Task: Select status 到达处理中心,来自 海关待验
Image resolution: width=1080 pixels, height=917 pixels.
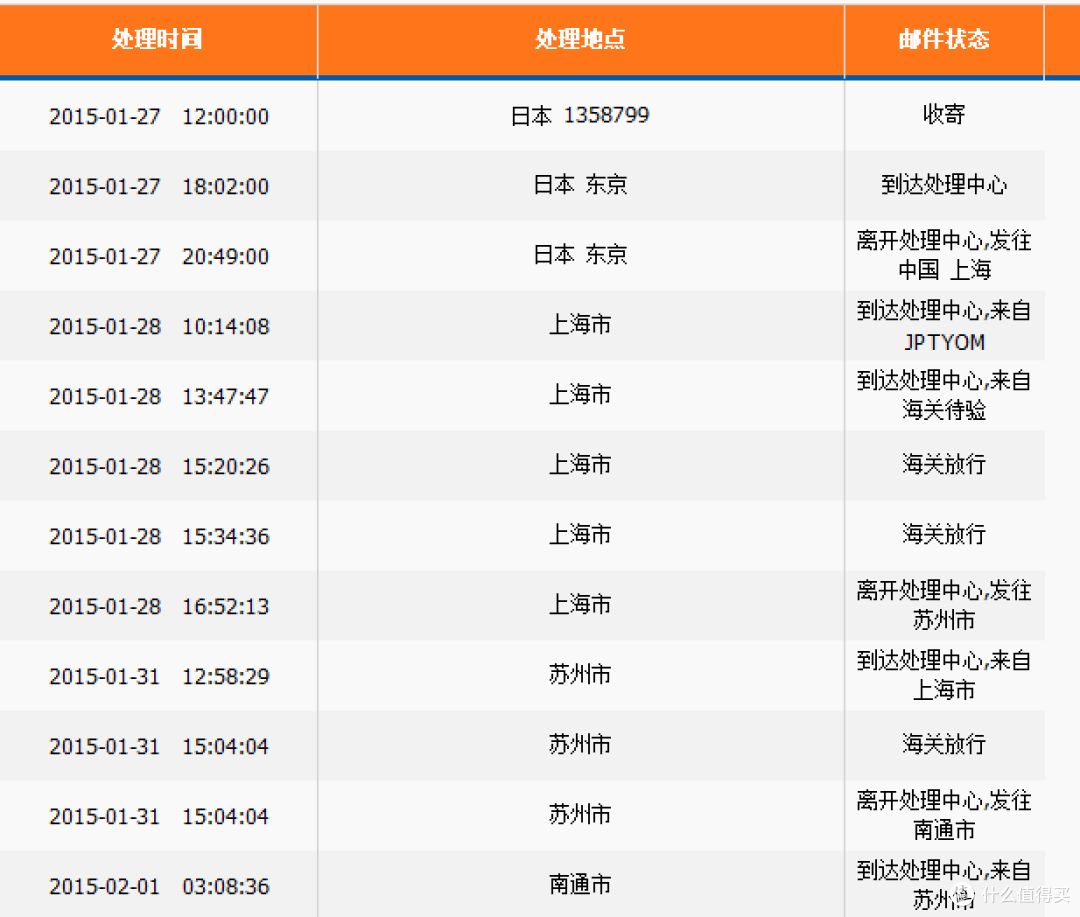Action: (944, 395)
